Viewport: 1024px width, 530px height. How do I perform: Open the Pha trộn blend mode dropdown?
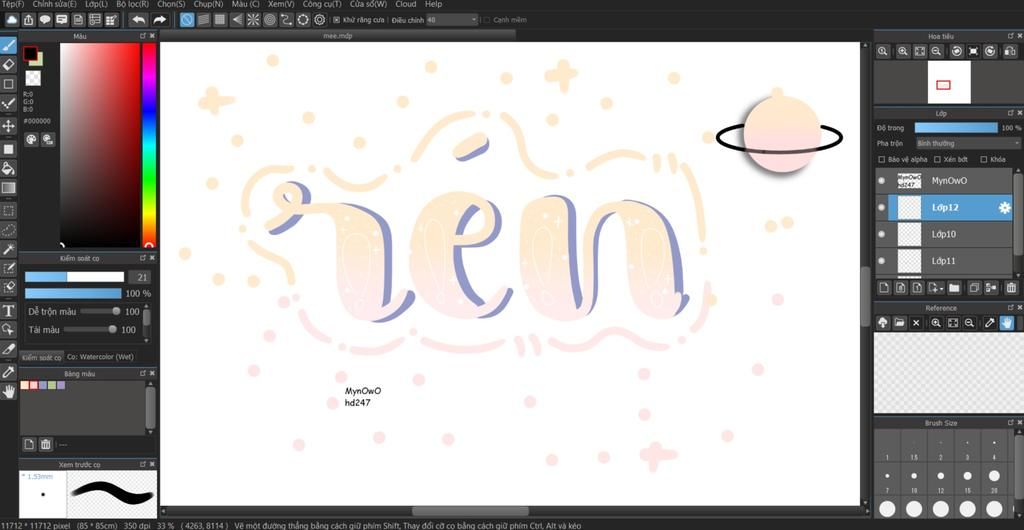pos(968,143)
